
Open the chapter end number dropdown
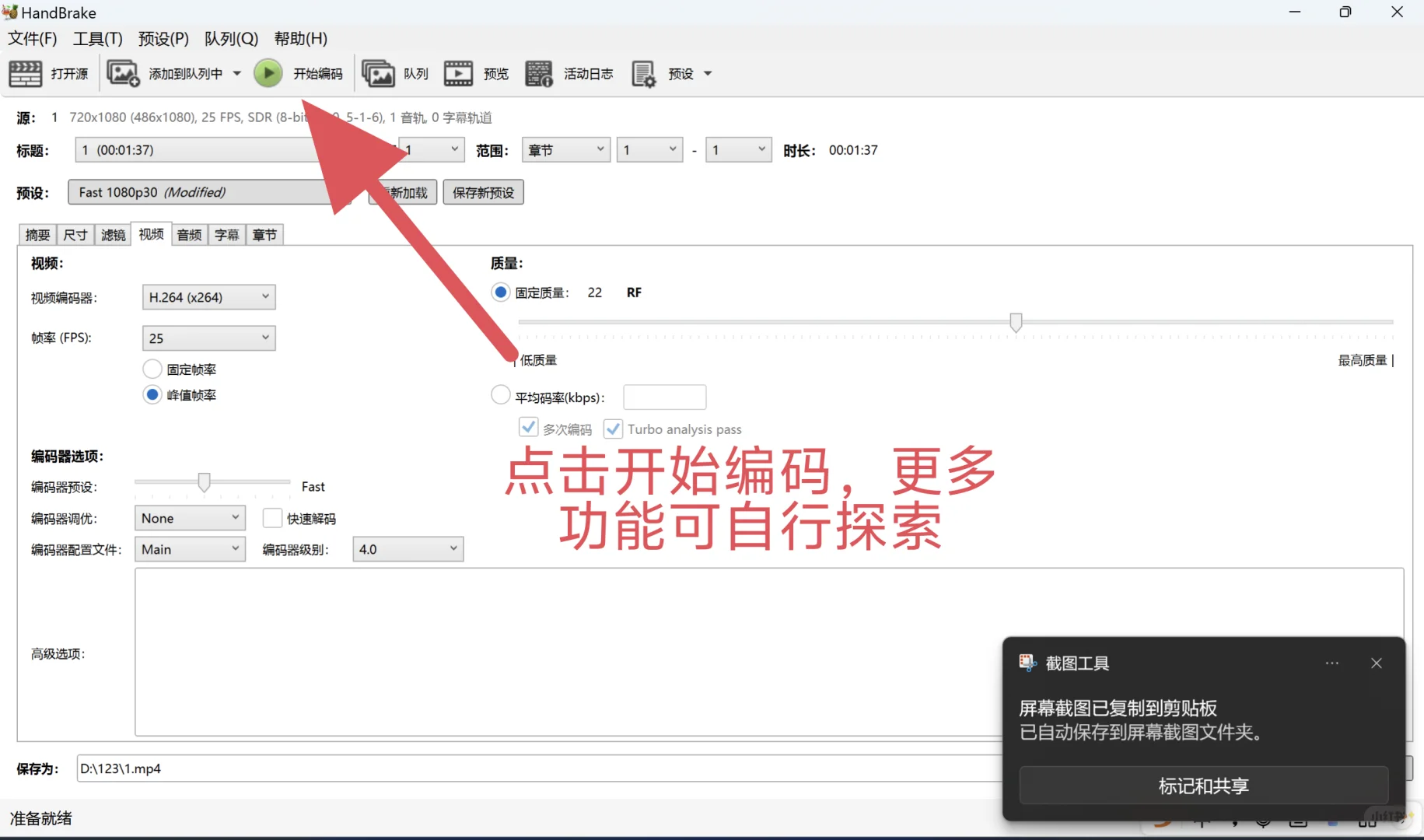click(x=738, y=150)
